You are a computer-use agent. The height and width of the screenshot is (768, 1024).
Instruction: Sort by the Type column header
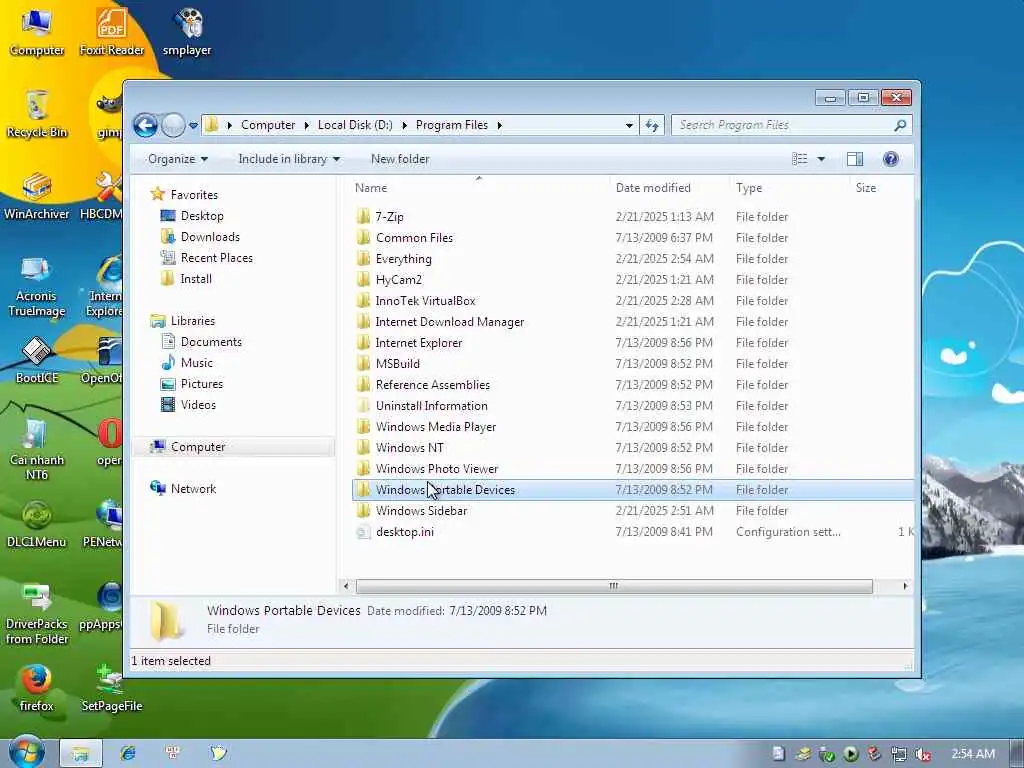click(749, 188)
